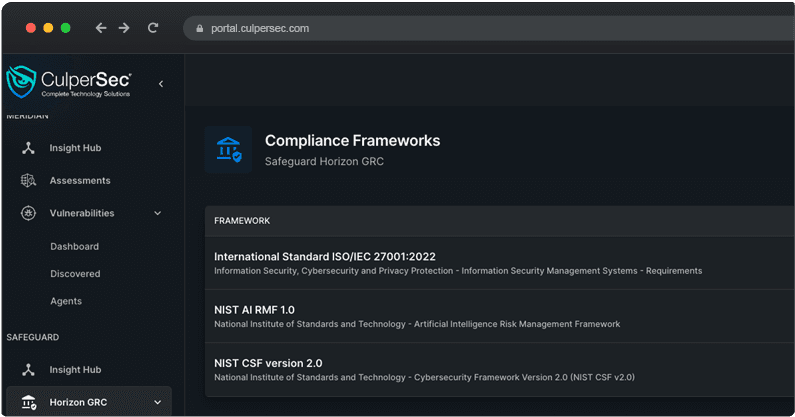Screen dimensions: 795x417
Task: Reload the page with refresh icon
Action: pos(153,28)
